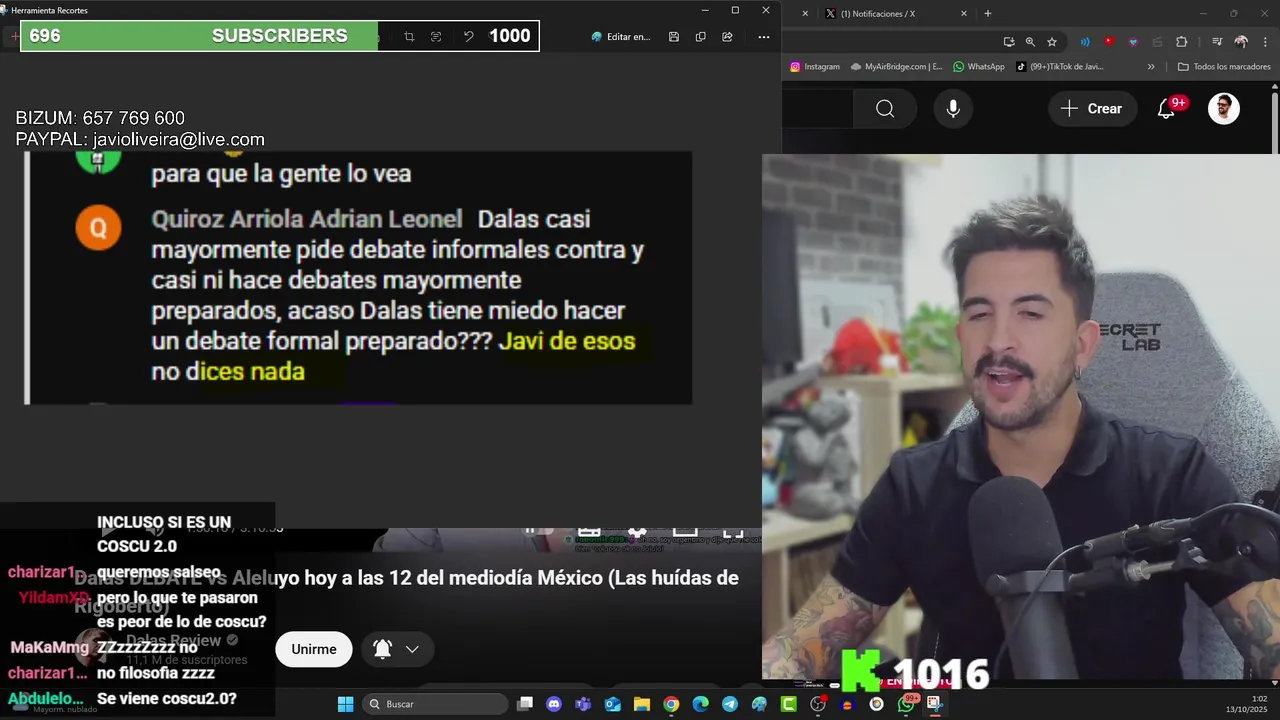The image size is (1280, 720).
Task: Copy the snip with the copy icon
Action: 700,37
